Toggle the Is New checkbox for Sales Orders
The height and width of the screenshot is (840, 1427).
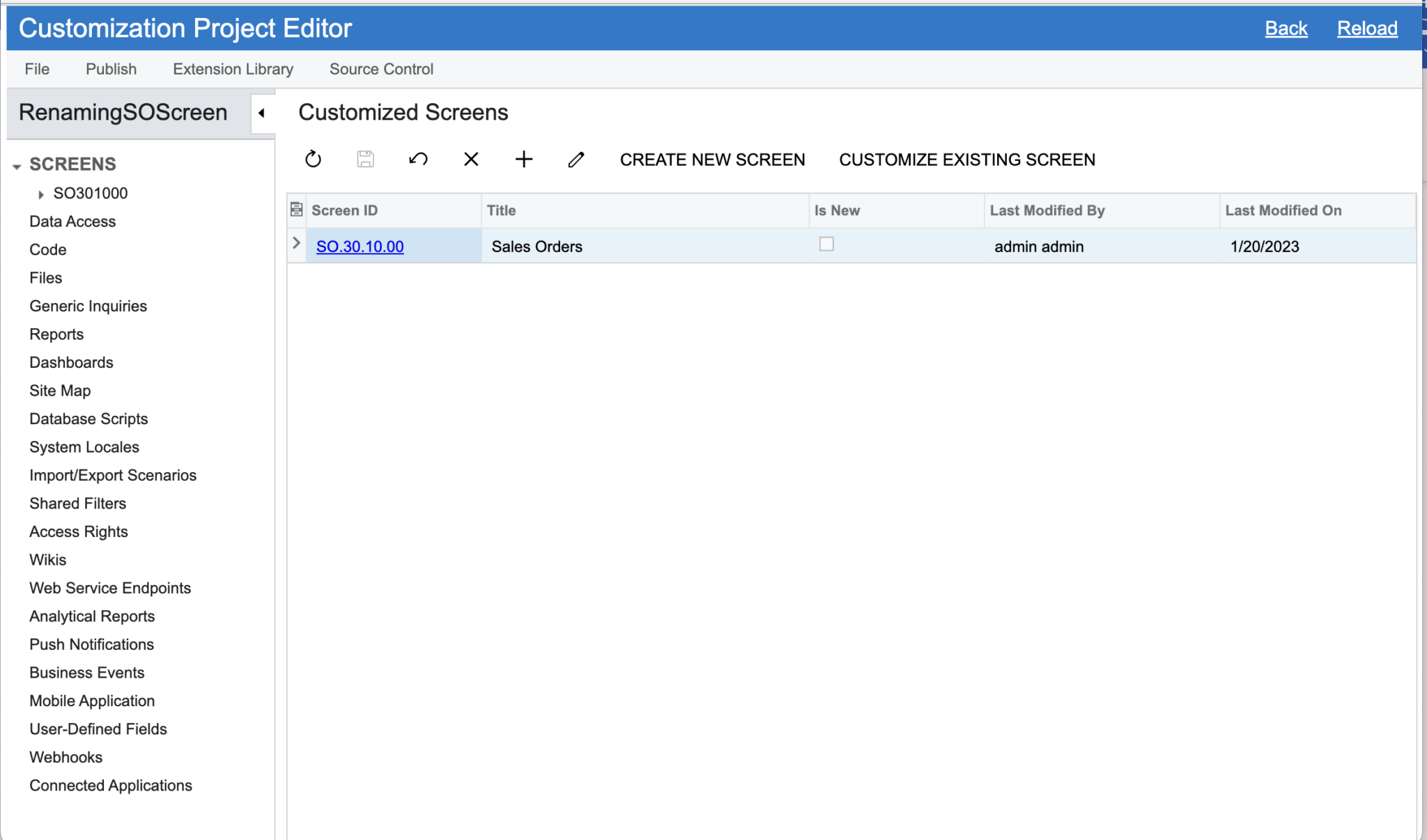click(x=826, y=245)
